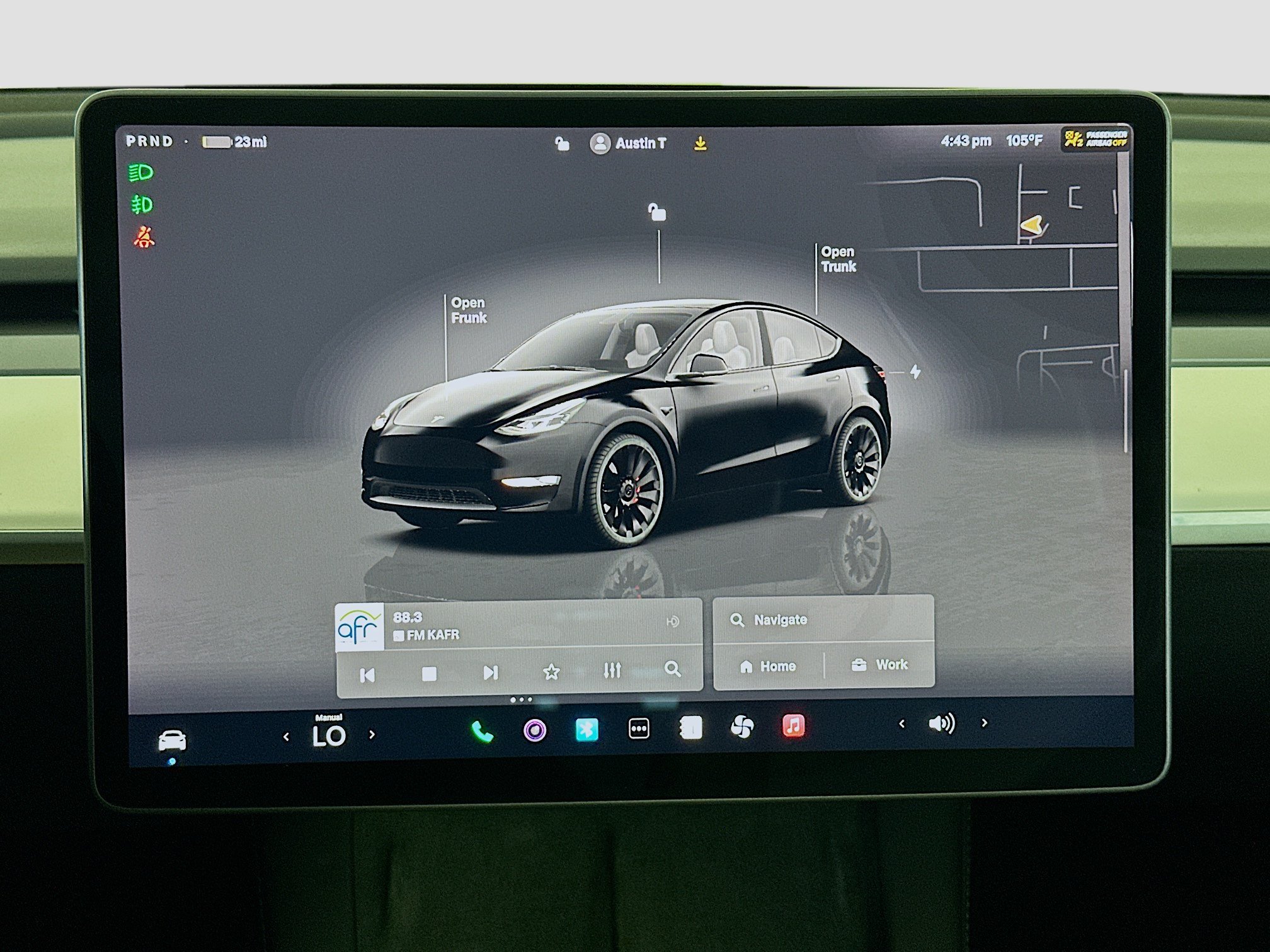Stop radio playback

tap(429, 674)
